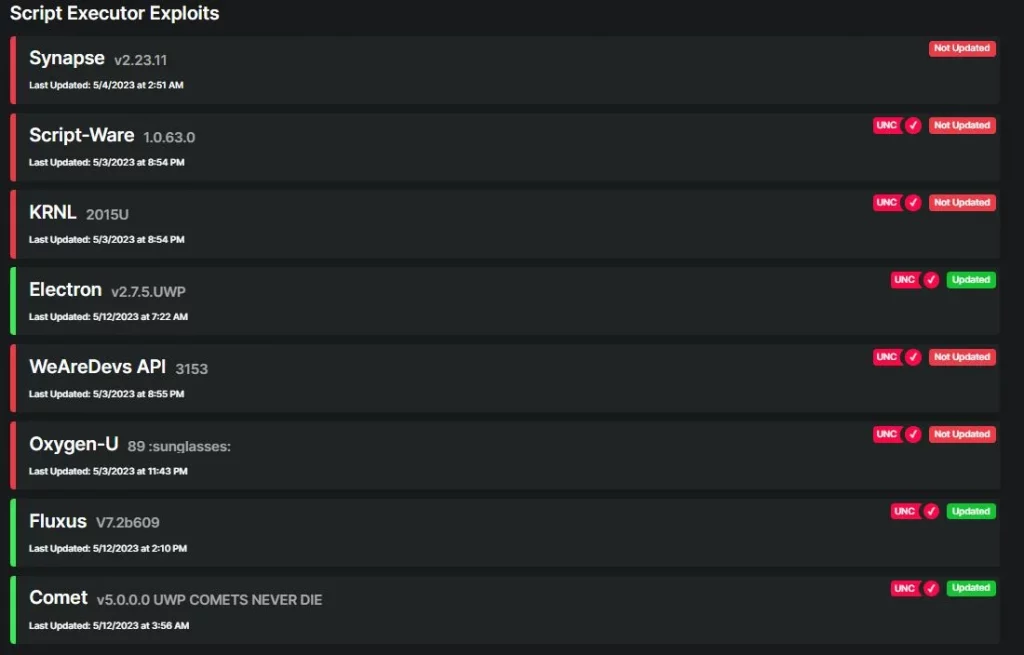
Task: Click the UNC checkmark icon for Script-Ware
Action: (913, 126)
